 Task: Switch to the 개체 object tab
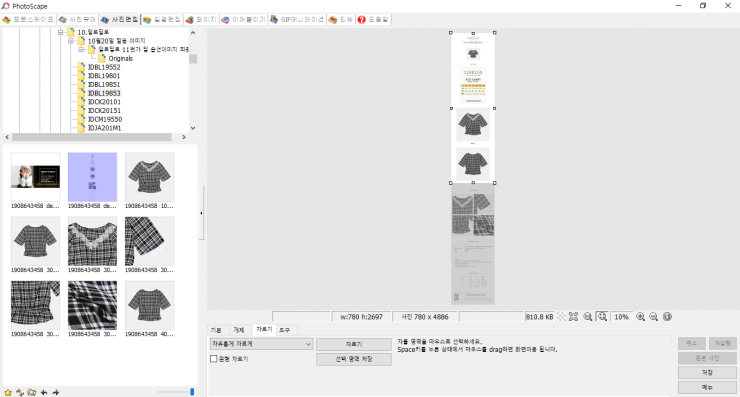click(239, 330)
